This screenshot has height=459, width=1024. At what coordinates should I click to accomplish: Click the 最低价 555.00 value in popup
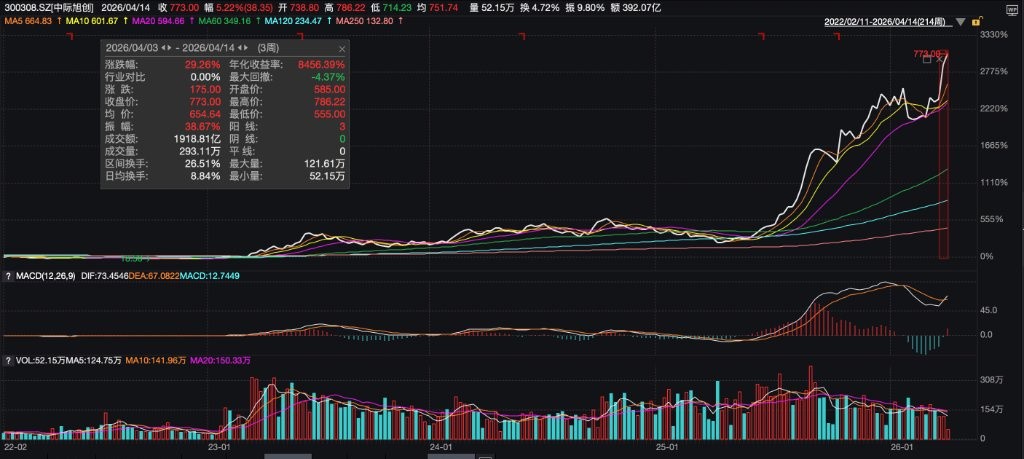click(x=330, y=114)
